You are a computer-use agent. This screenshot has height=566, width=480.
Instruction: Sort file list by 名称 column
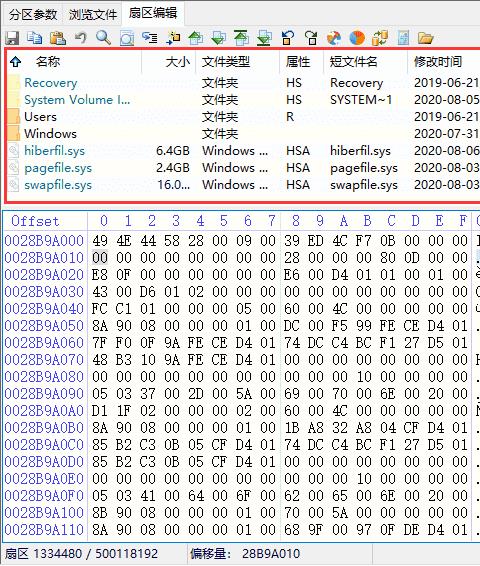pos(48,62)
